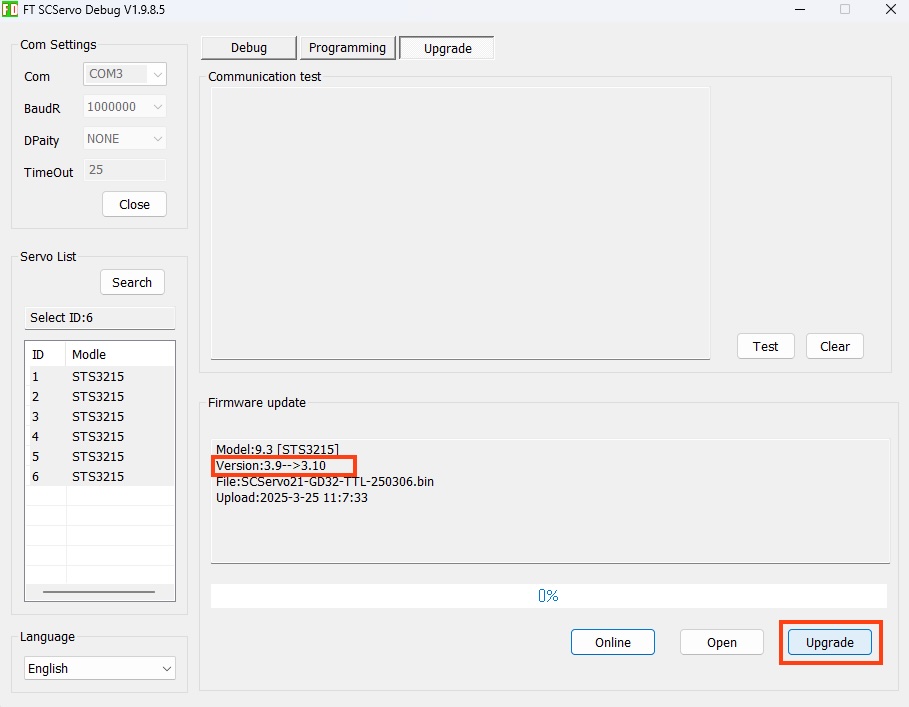Open the Programming tab
Viewport: 909px width, 707px height.
click(x=347, y=48)
